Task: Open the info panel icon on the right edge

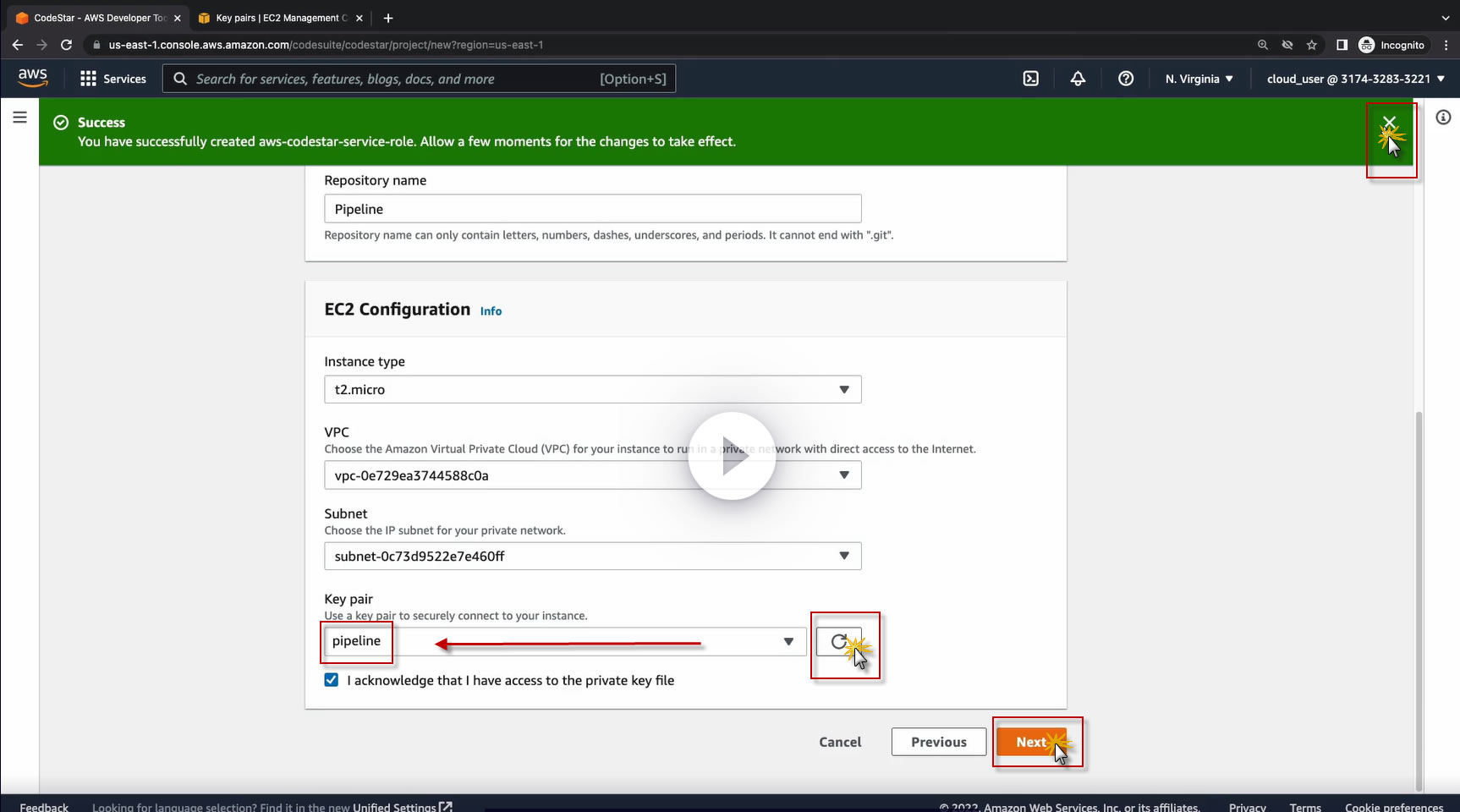Action: pyautogui.click(x=1443, y=118)
